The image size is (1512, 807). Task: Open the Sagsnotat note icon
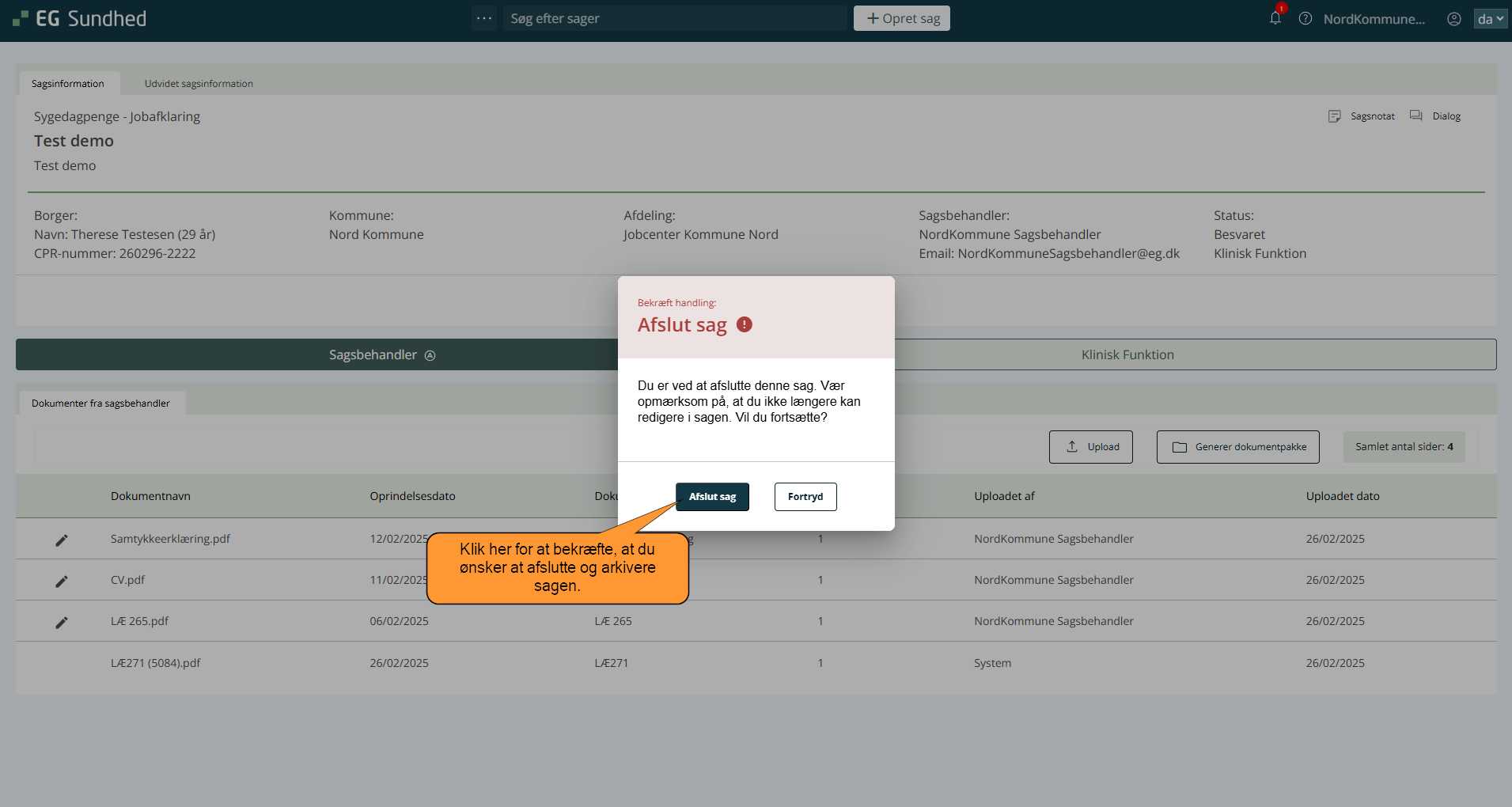[1335, 116]
